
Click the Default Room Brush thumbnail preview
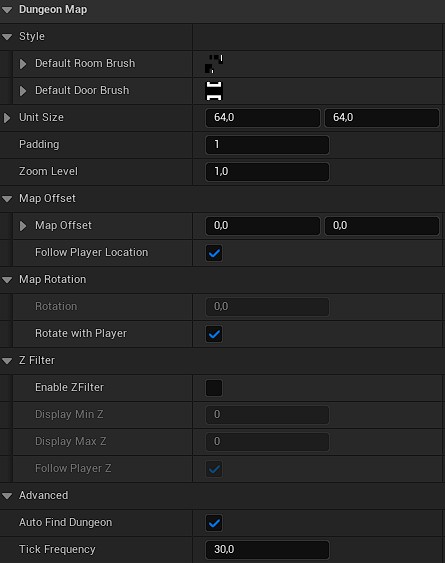214,64
